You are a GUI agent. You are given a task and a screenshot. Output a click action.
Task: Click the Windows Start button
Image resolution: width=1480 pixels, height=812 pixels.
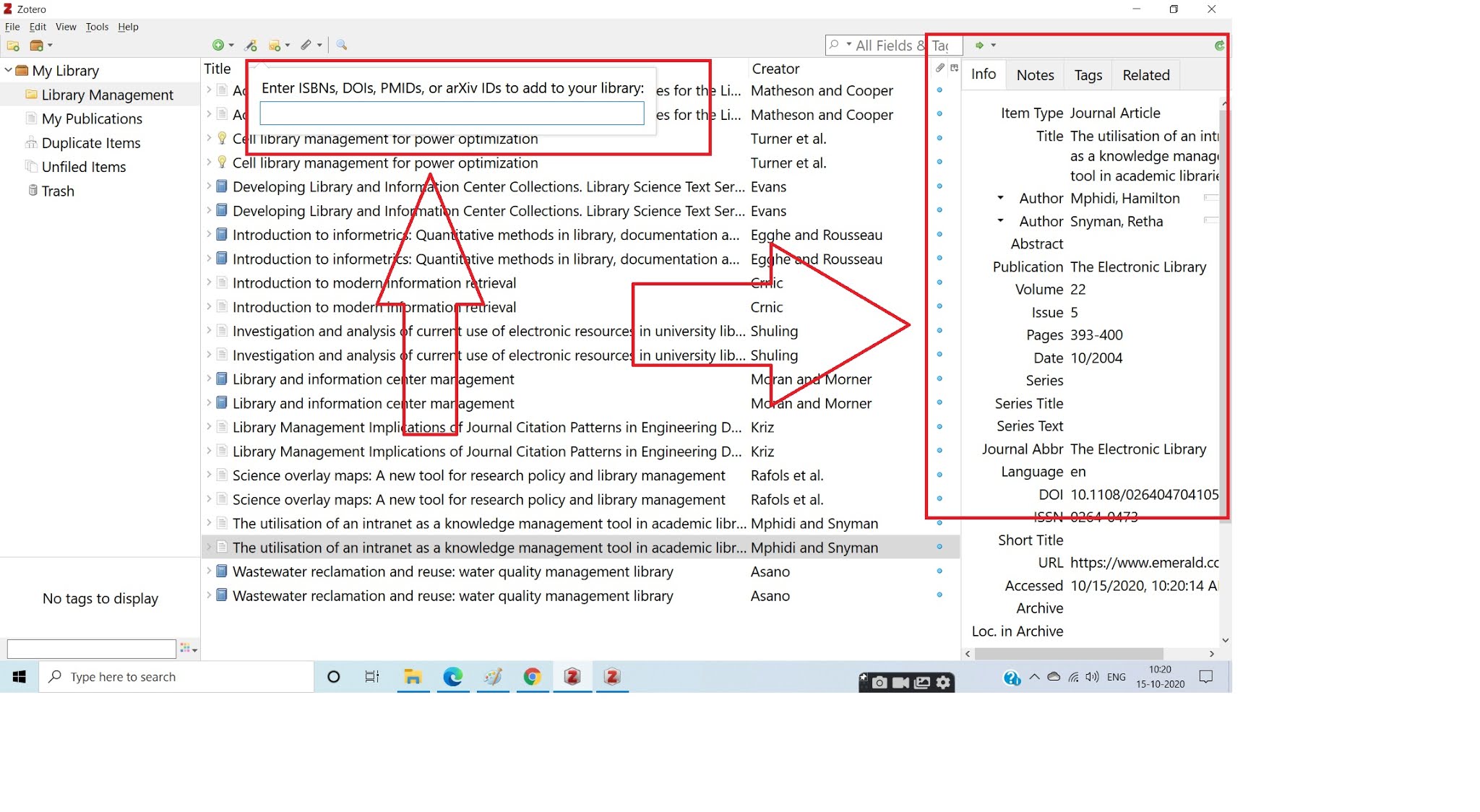[20, 677]
